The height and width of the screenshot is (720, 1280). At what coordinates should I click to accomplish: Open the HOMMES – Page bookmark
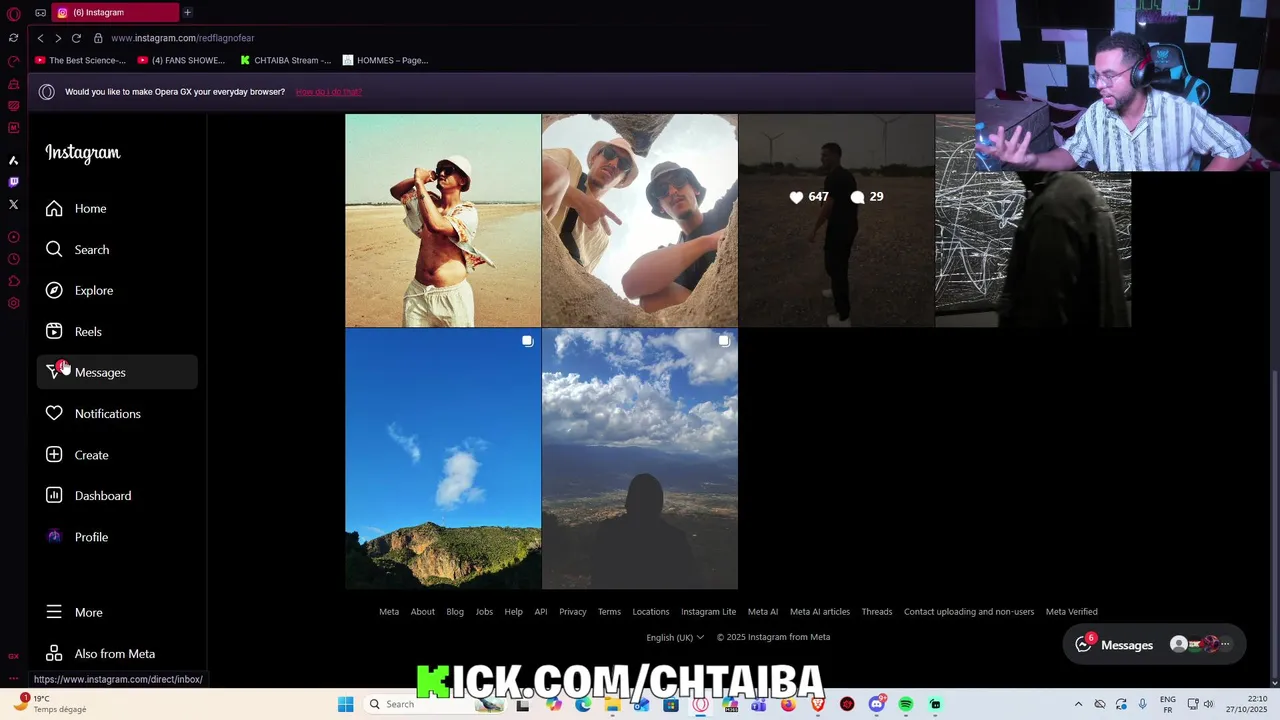[x=385, y=60]
